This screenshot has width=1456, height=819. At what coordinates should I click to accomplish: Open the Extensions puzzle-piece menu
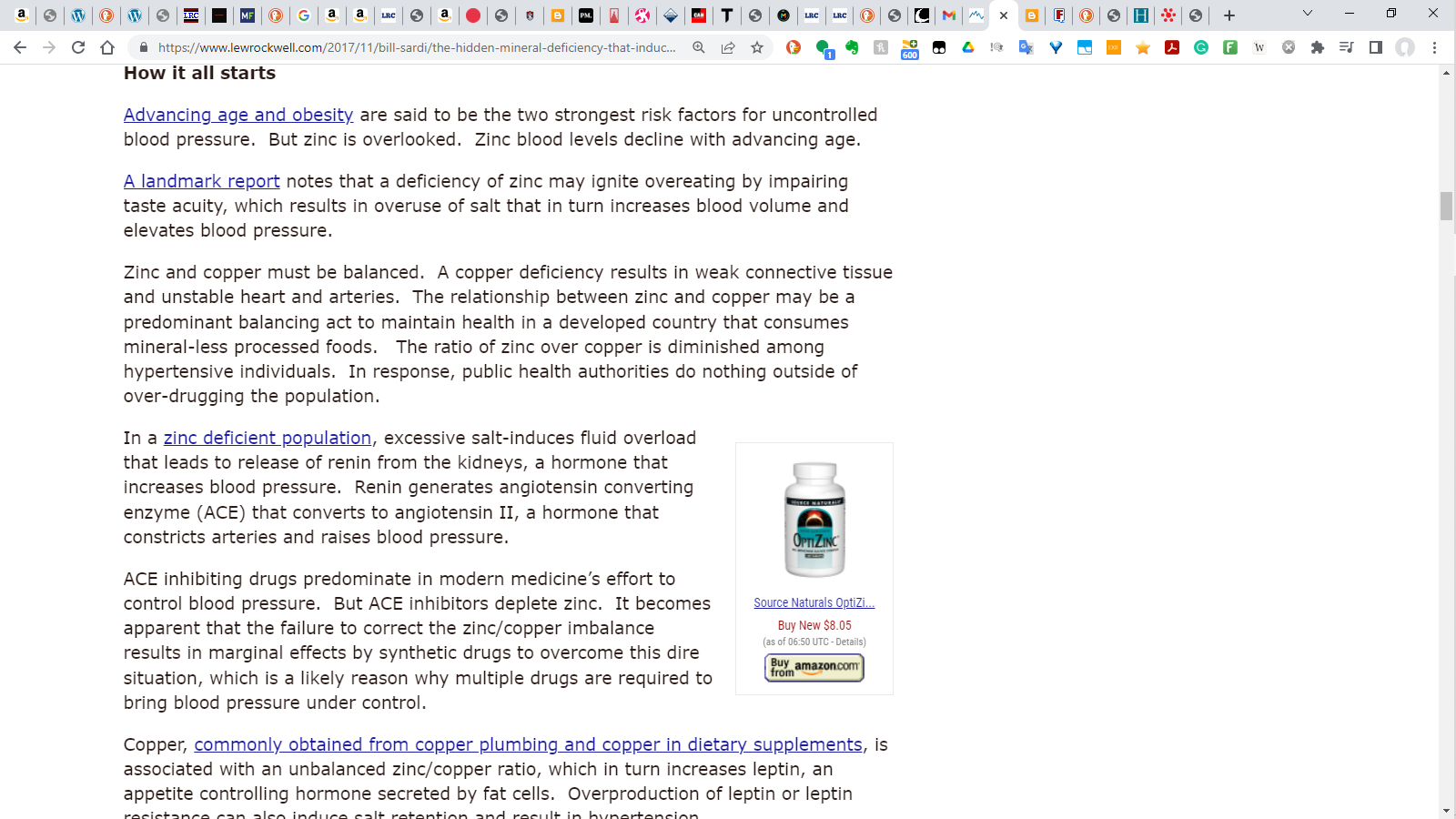(1318, 47)
